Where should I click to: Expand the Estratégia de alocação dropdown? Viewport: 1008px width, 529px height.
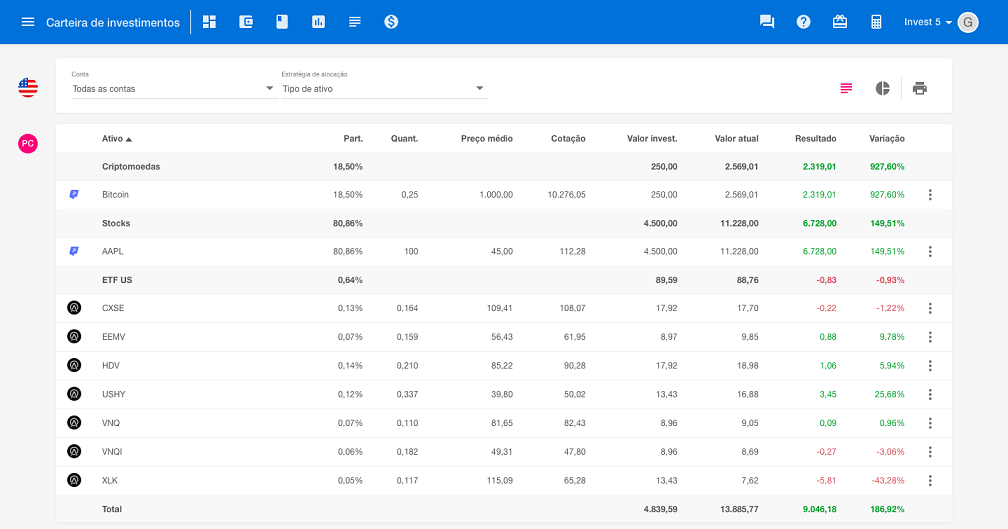tap(384, 89)
